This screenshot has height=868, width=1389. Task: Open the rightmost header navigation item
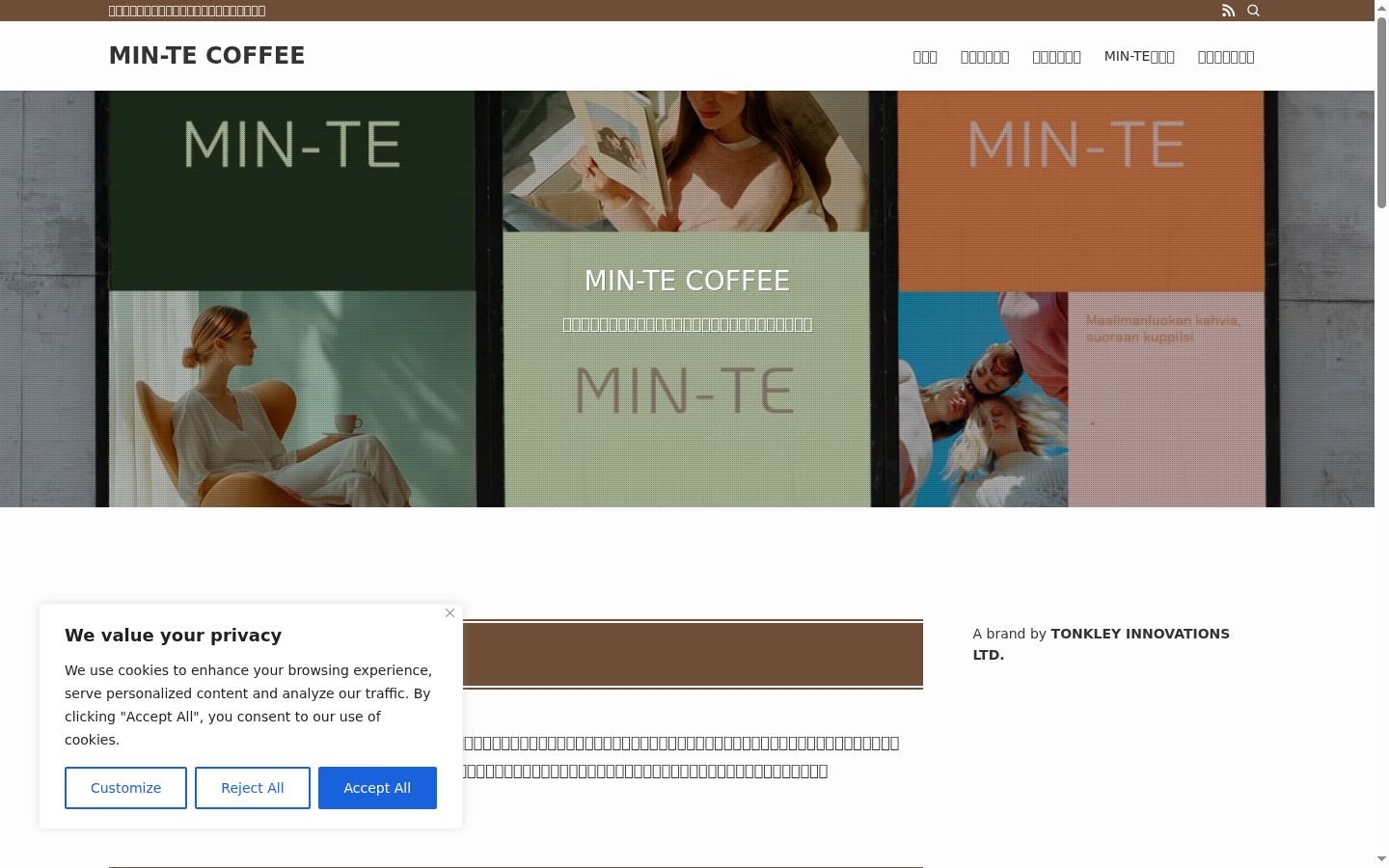1226,57
